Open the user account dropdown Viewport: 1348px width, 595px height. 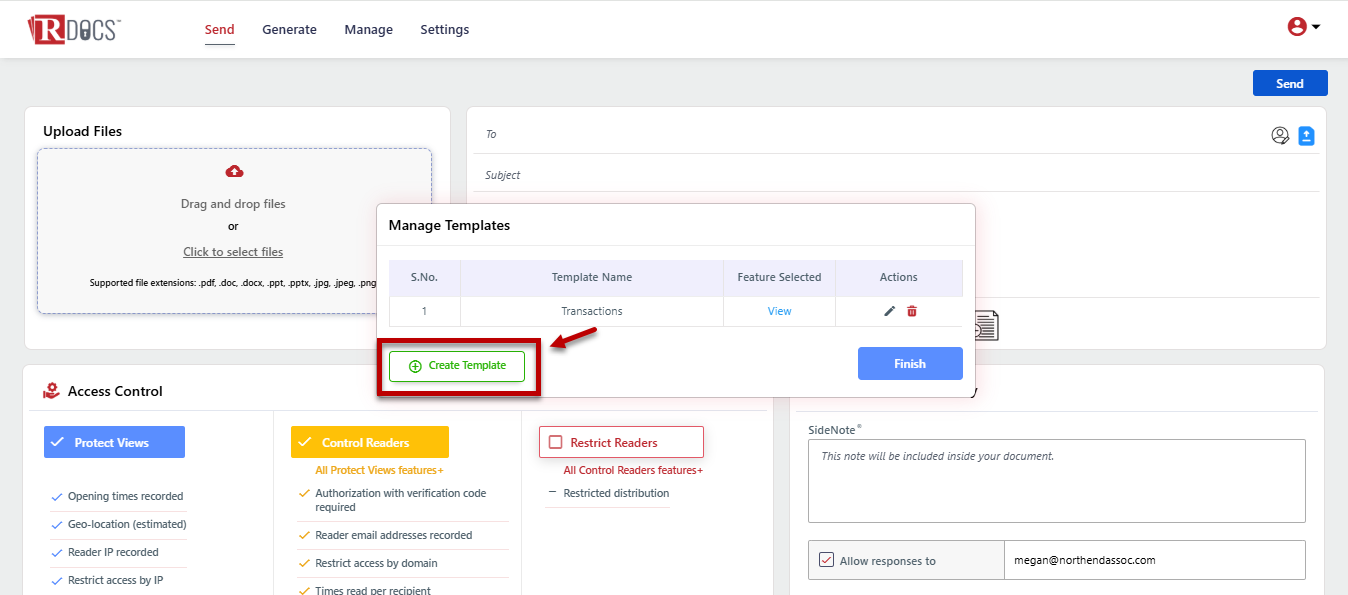coord(1303,27)
